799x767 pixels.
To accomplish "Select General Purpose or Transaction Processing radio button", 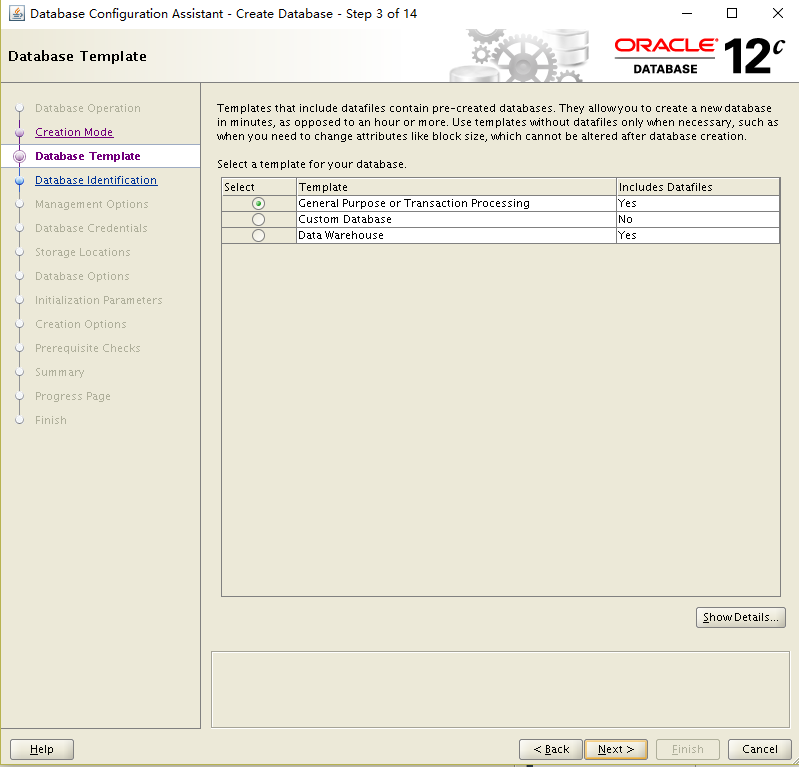I will coord(258,203).
